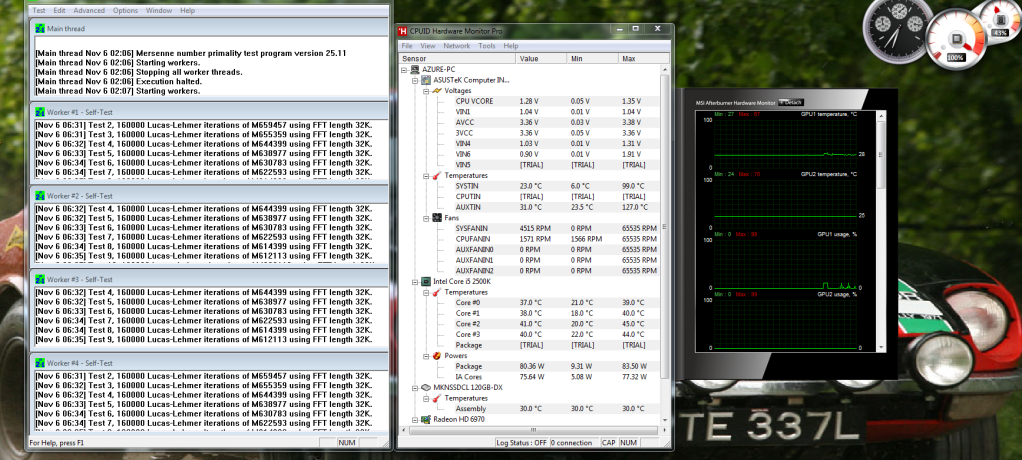Click the Worker #2 - Self-Test window icon
Screen dimensions: 1022x460
point(40,195)
